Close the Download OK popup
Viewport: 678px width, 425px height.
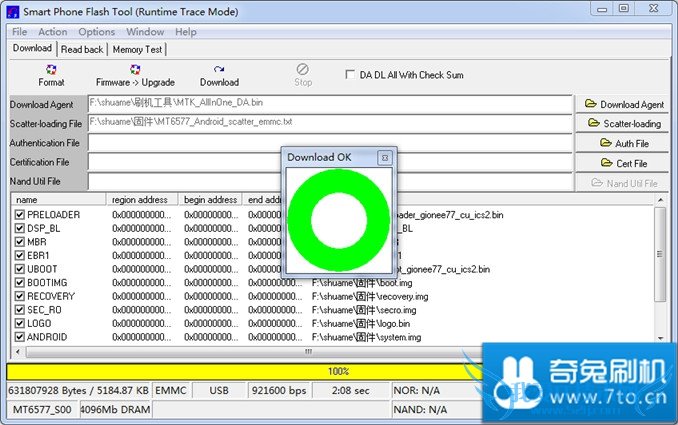click(384, 158)
